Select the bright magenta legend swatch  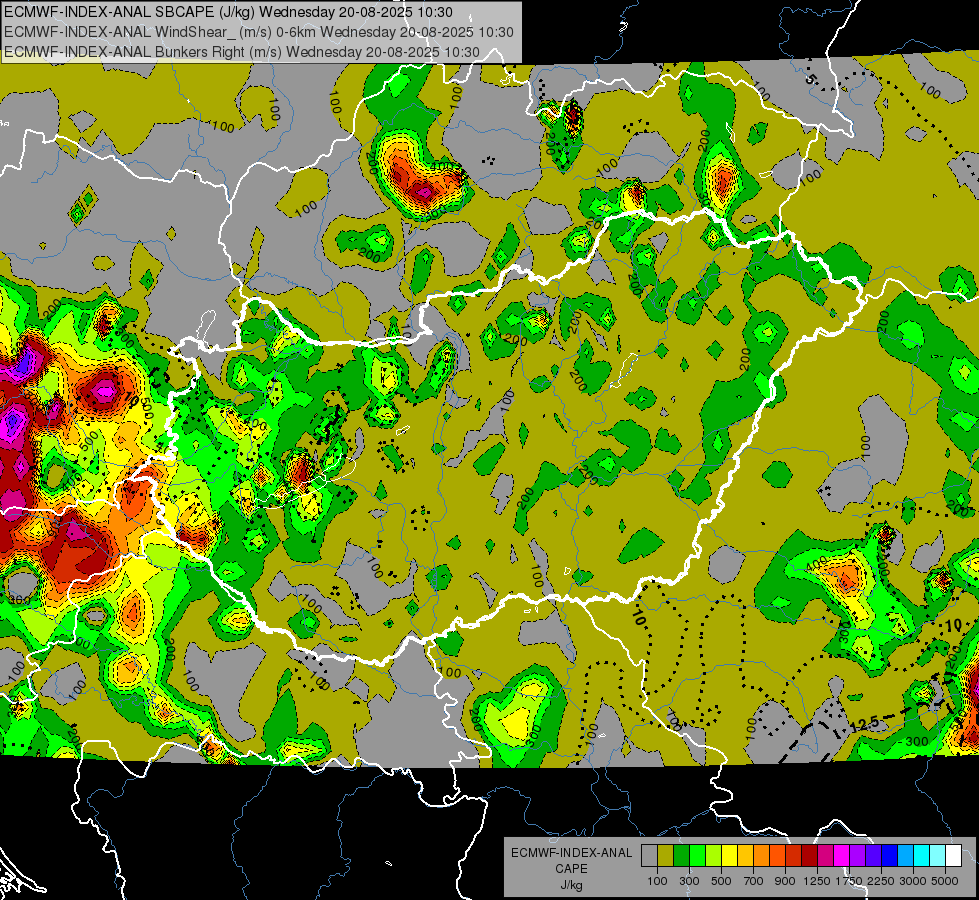[x=842, y=855]
